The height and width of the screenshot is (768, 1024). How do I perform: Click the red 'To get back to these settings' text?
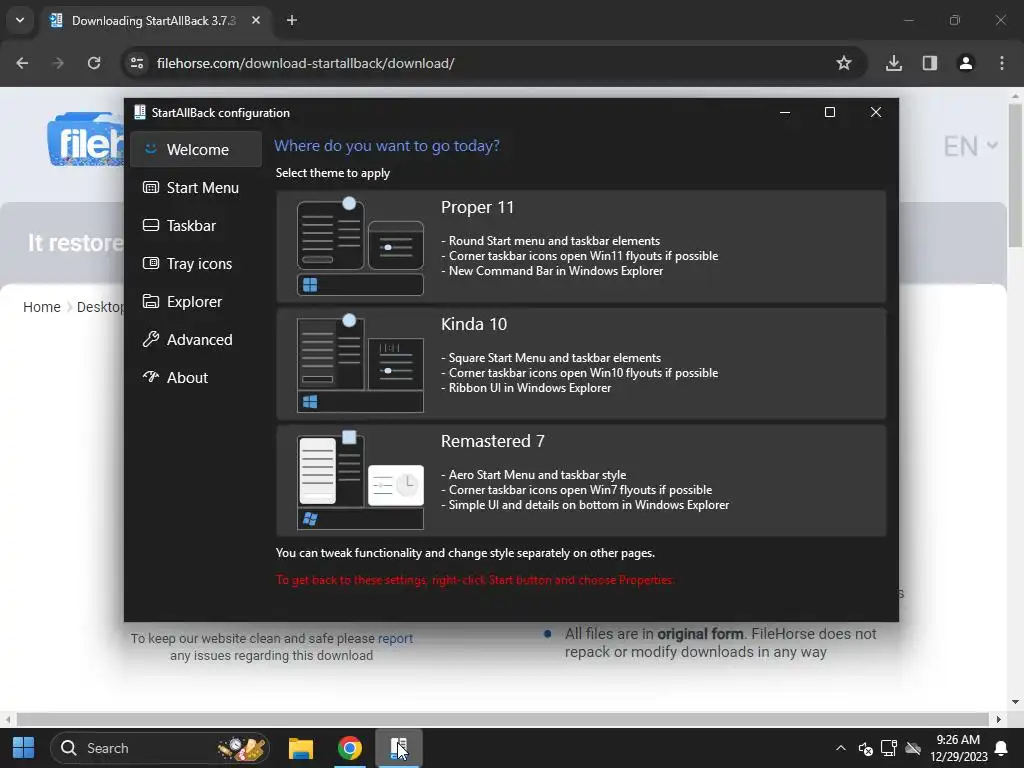(475, 580)
